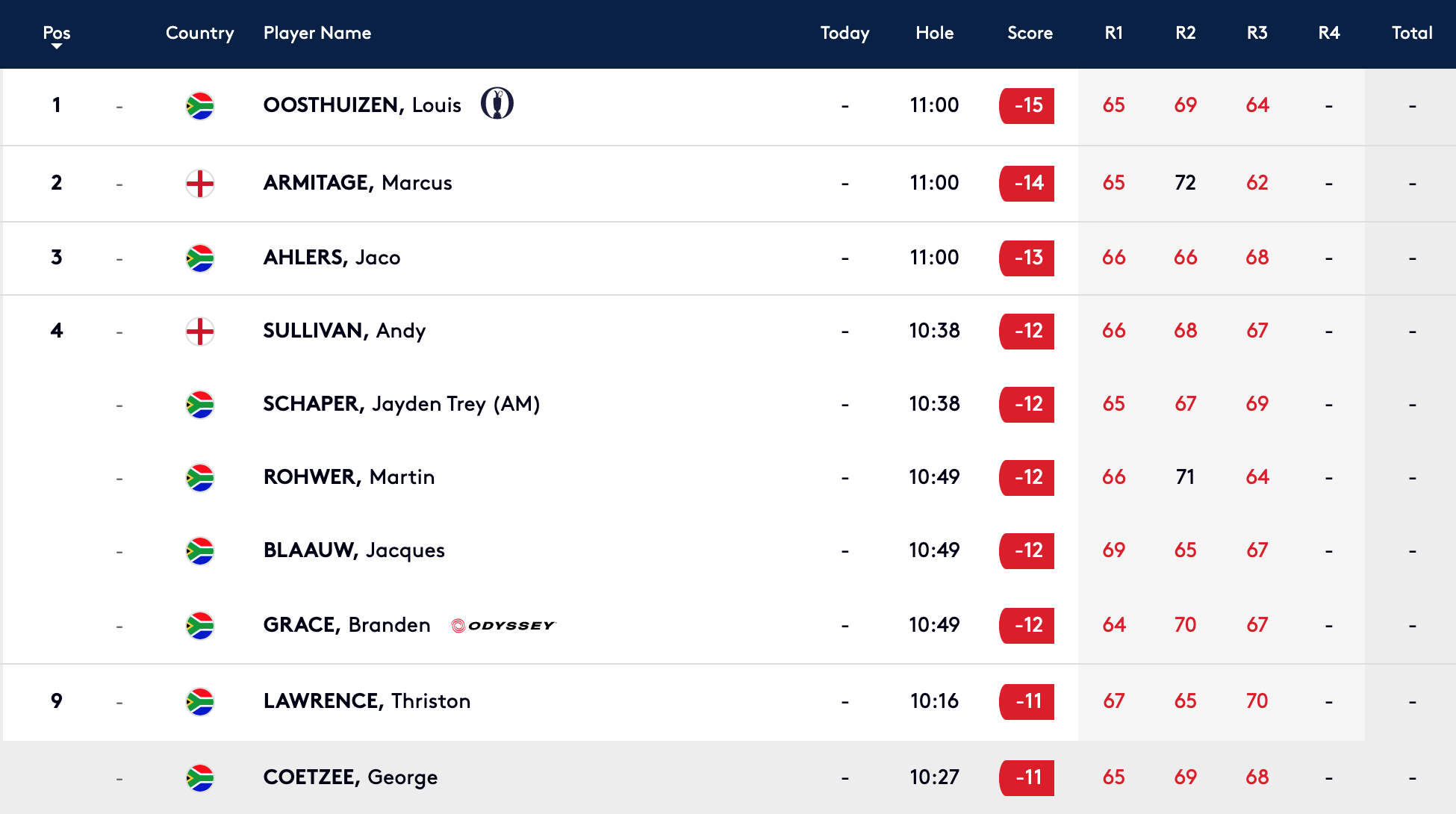
Task: Sort by the Today column header
Action: (844, 33)
